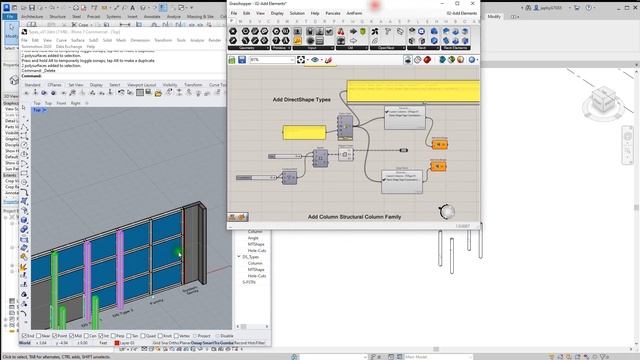The height and width of the screenshot is (360, 640).
Task: Toggle the Near osnap checkbox
Action: coord(38,336)
